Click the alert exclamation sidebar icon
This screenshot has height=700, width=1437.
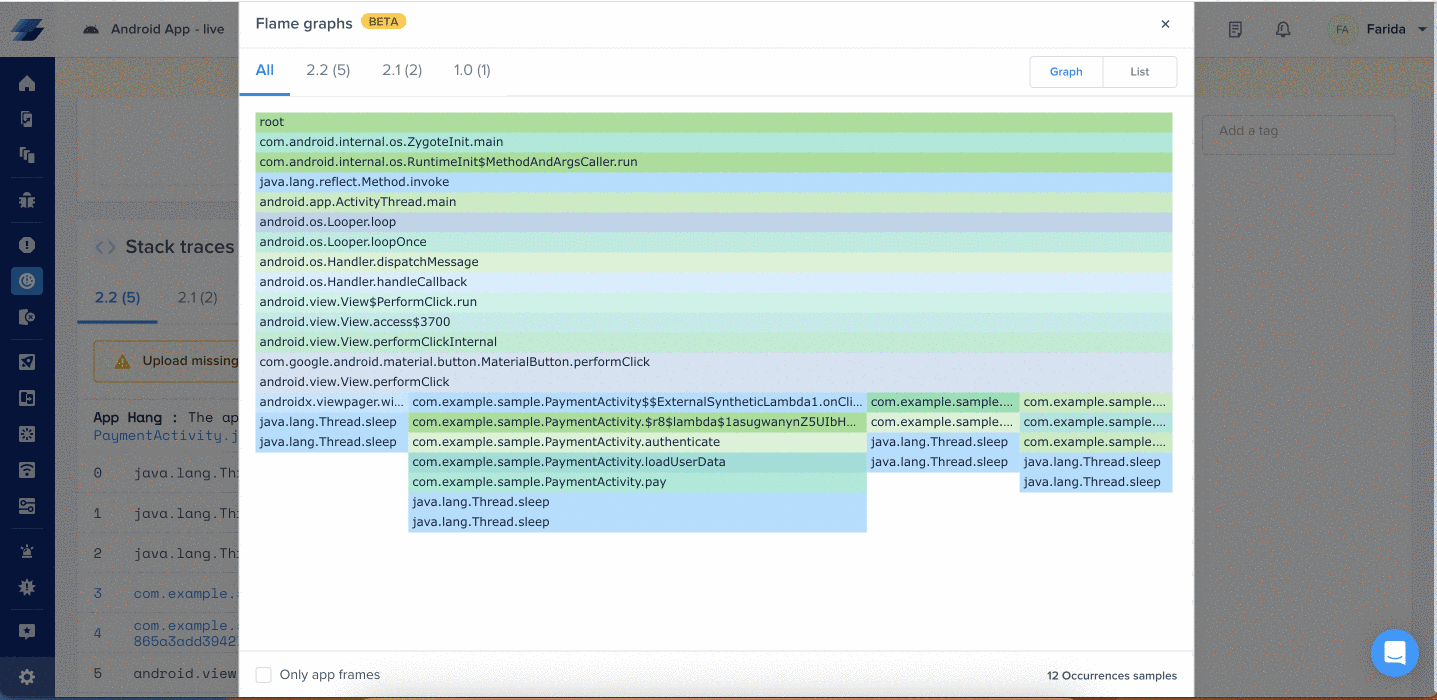(27, 245)
